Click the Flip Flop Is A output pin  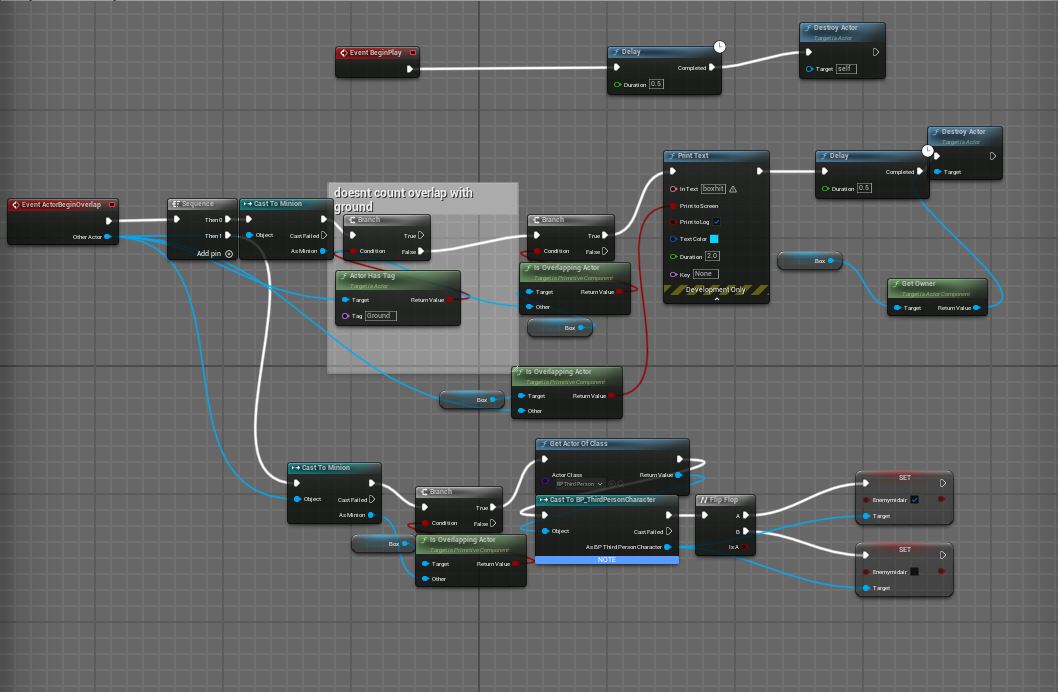pos(745,548)
